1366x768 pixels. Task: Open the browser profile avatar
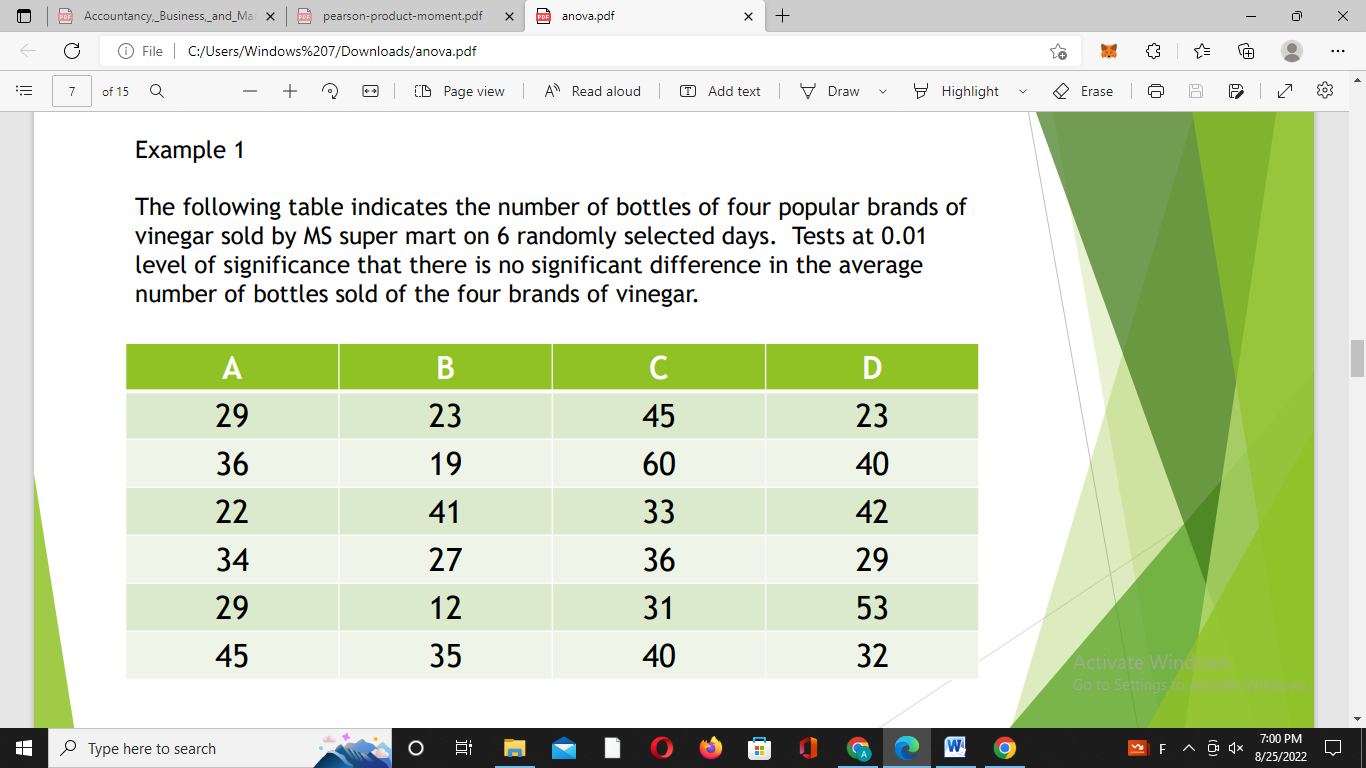point(1292,51)
